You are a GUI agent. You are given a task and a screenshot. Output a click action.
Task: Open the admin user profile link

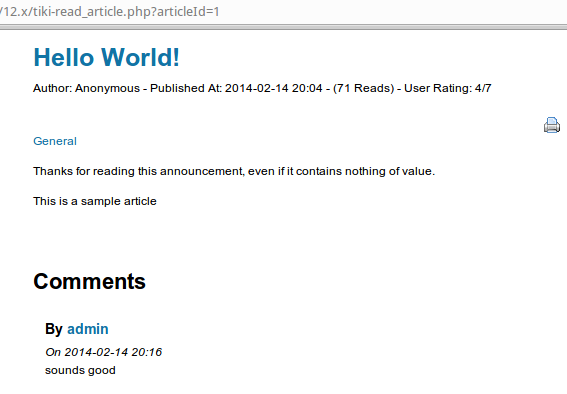88,329
